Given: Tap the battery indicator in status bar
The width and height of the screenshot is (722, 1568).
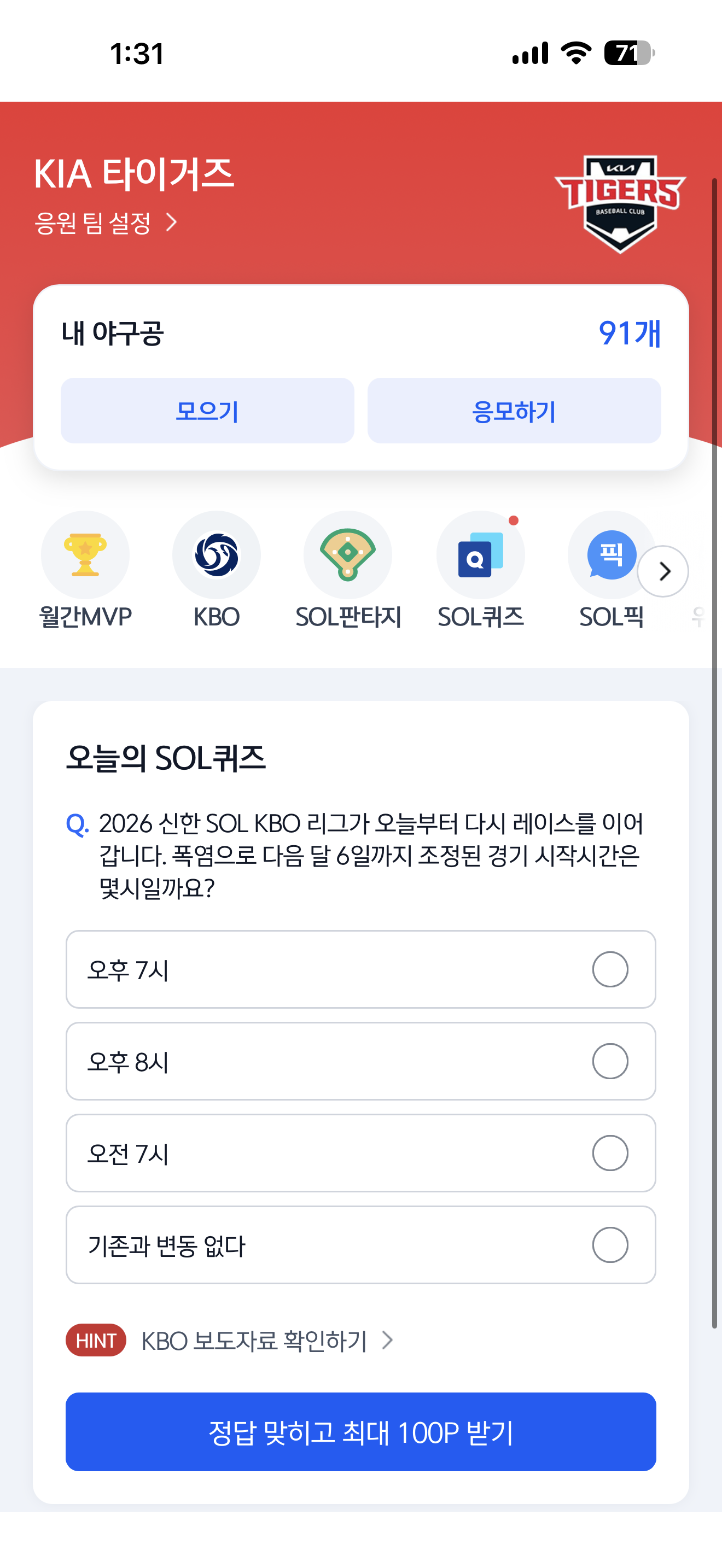Looking at the screenshot, I should (630, 53).
